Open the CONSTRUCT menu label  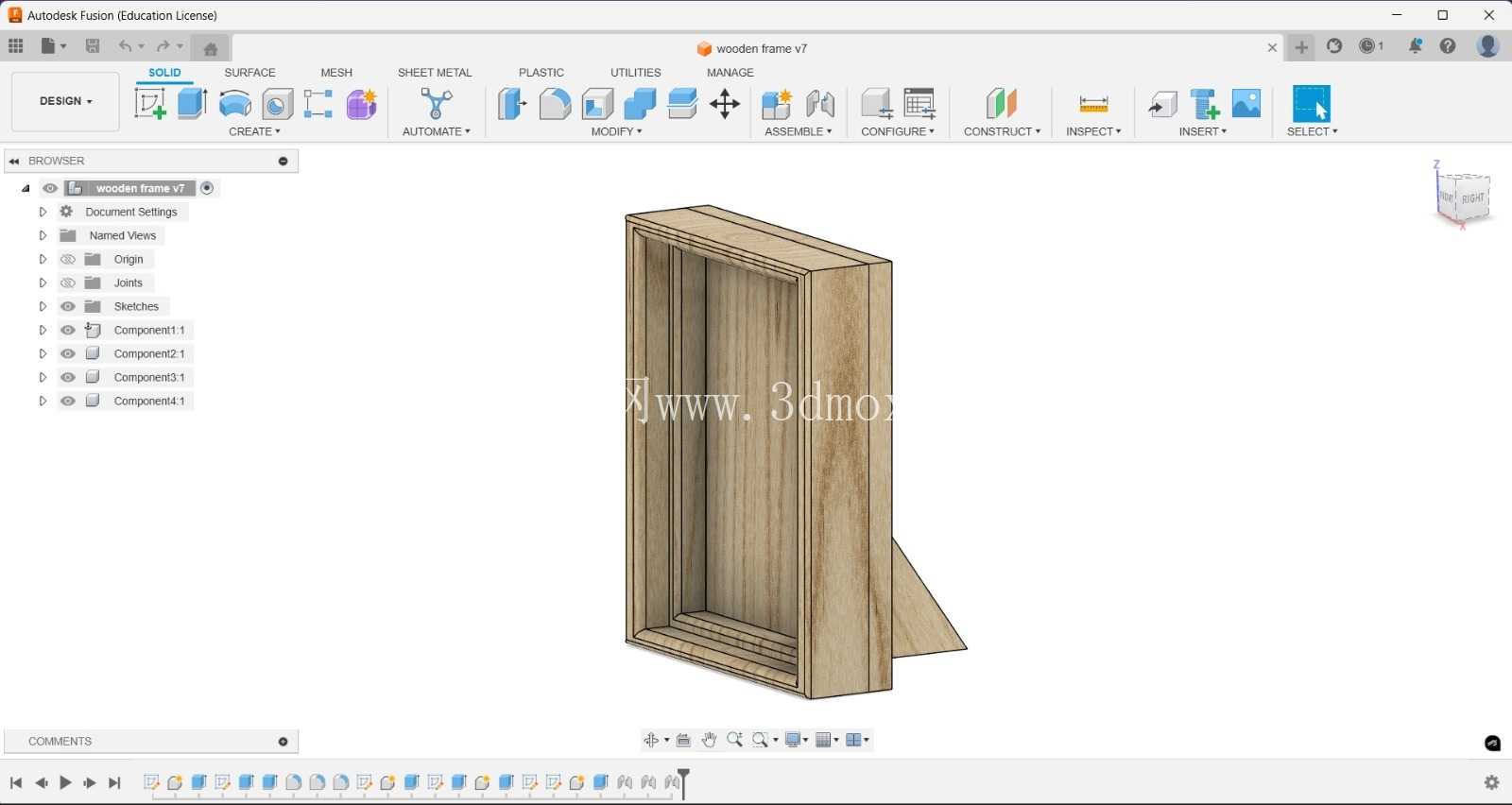tap(1002, 131)
